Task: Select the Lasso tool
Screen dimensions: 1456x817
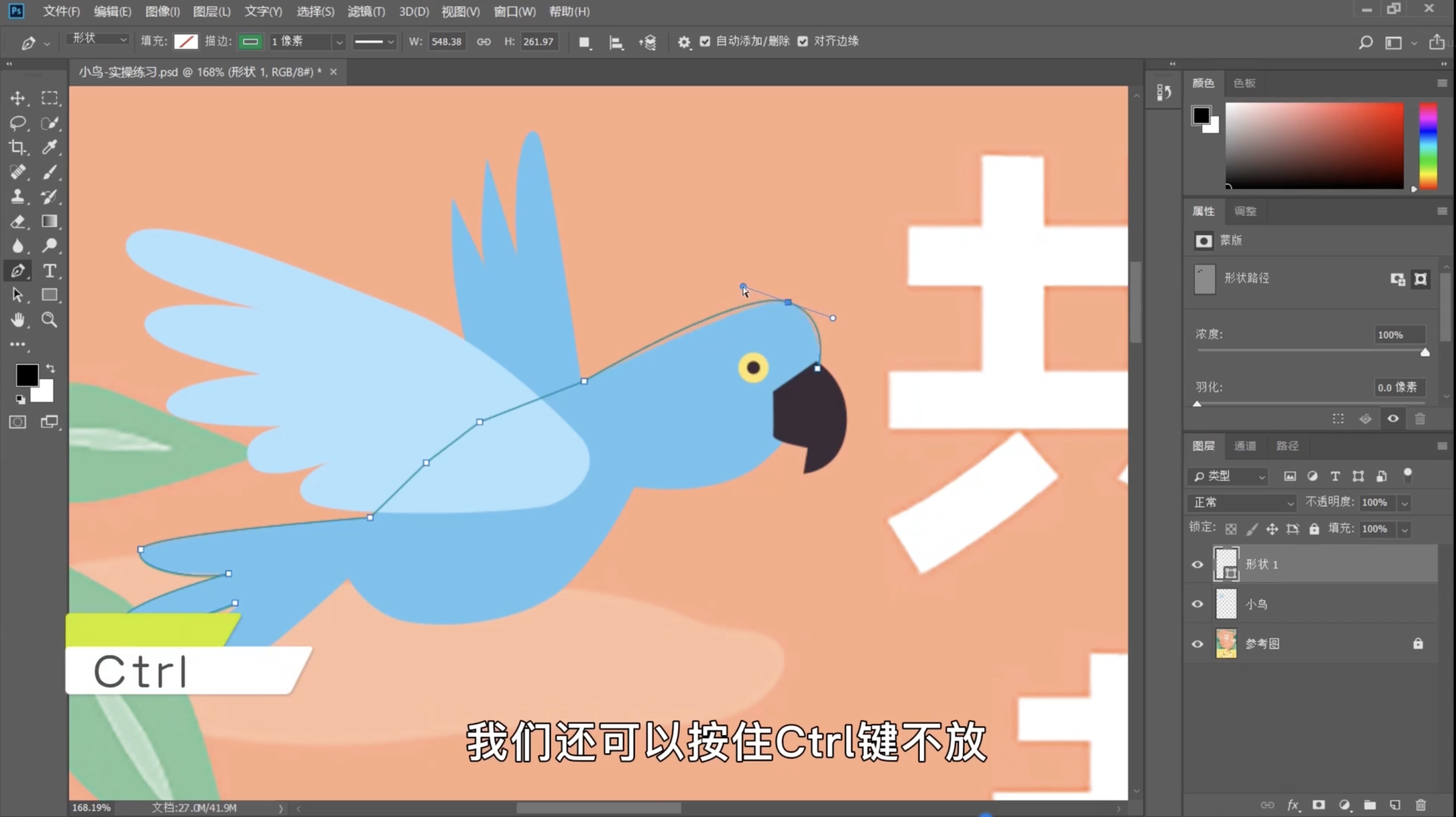Action: click(18, 123)
